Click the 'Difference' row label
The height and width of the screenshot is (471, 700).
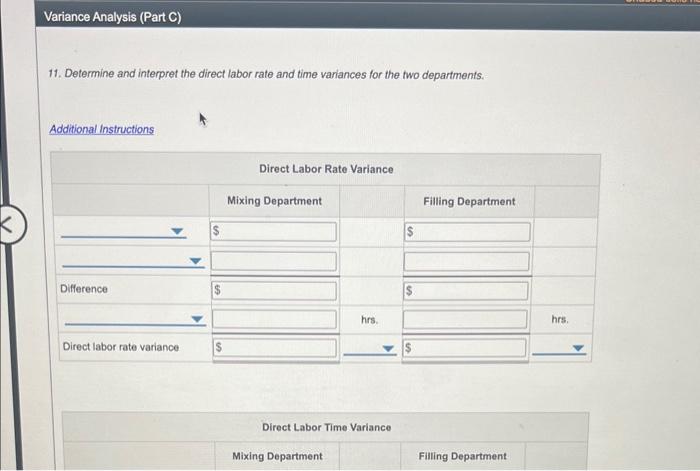(84, 289)
